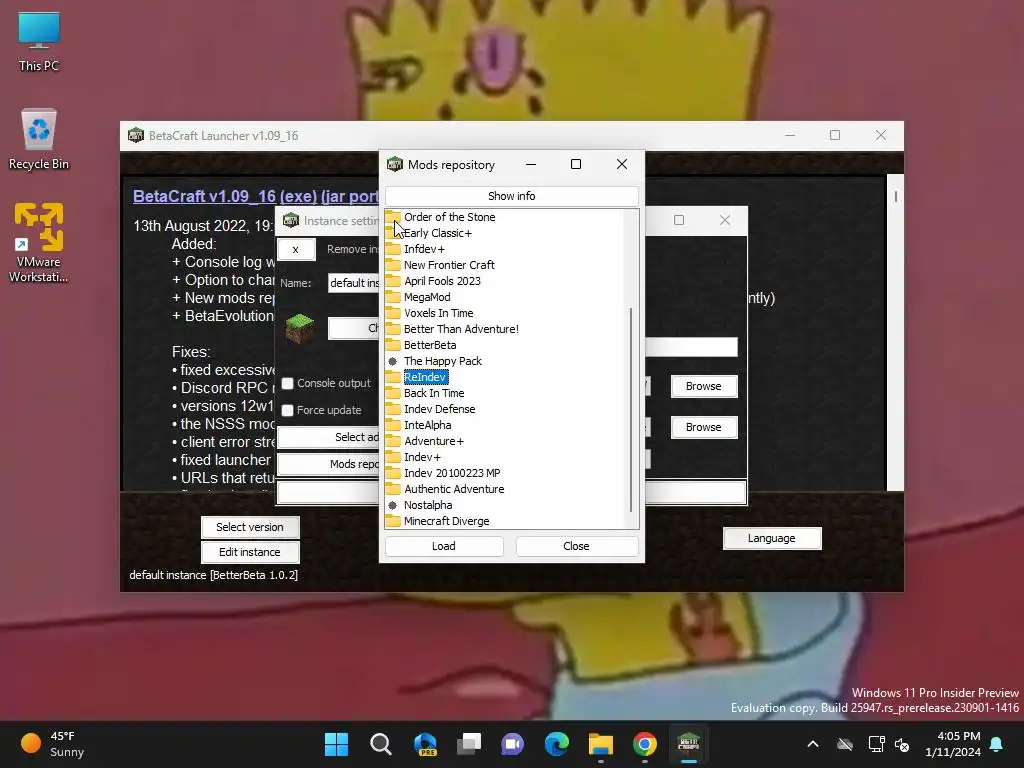The image size is (1024, 768).
Task: Click Show info in Mods repository
Action: (x=511, y=196)
